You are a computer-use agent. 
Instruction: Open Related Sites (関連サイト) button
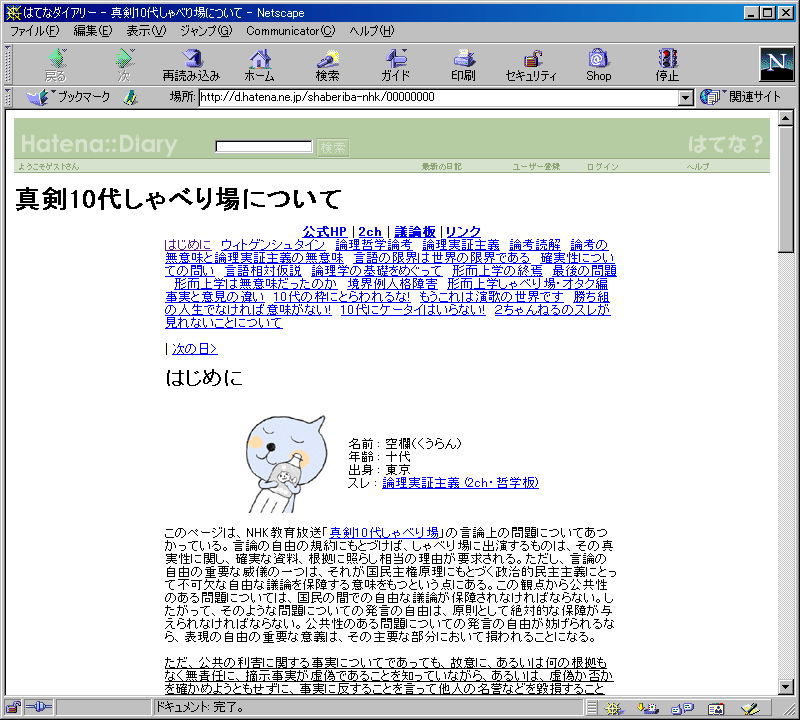(x=740, y=97)
